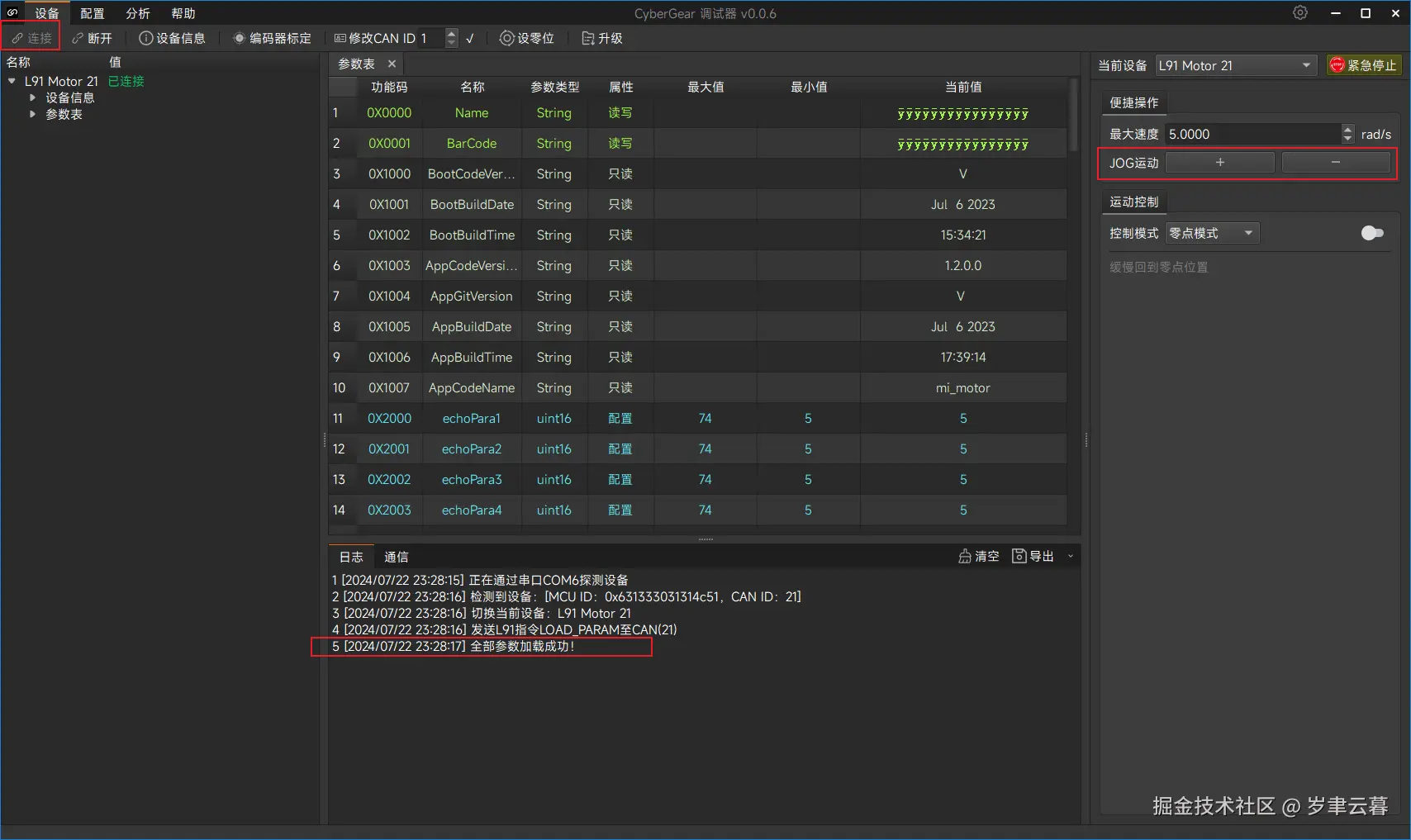Click log line 全部参数加载成功
The height and width of the screenshot is (840, 1411).
point(454,646)
